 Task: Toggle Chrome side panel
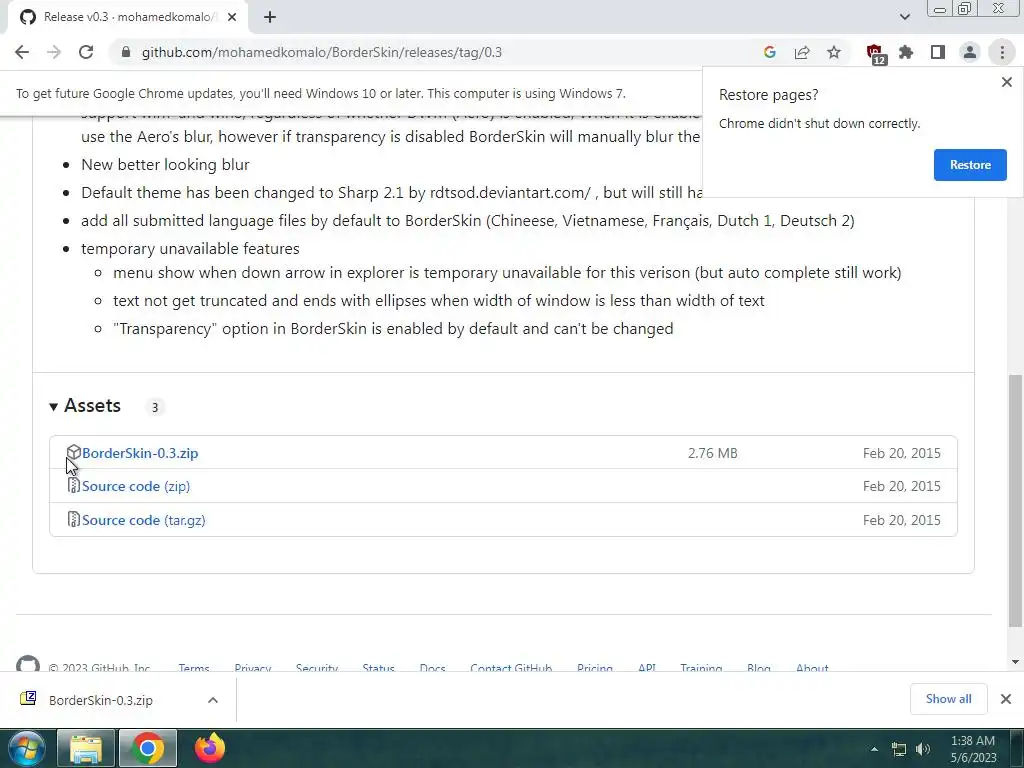938,52
